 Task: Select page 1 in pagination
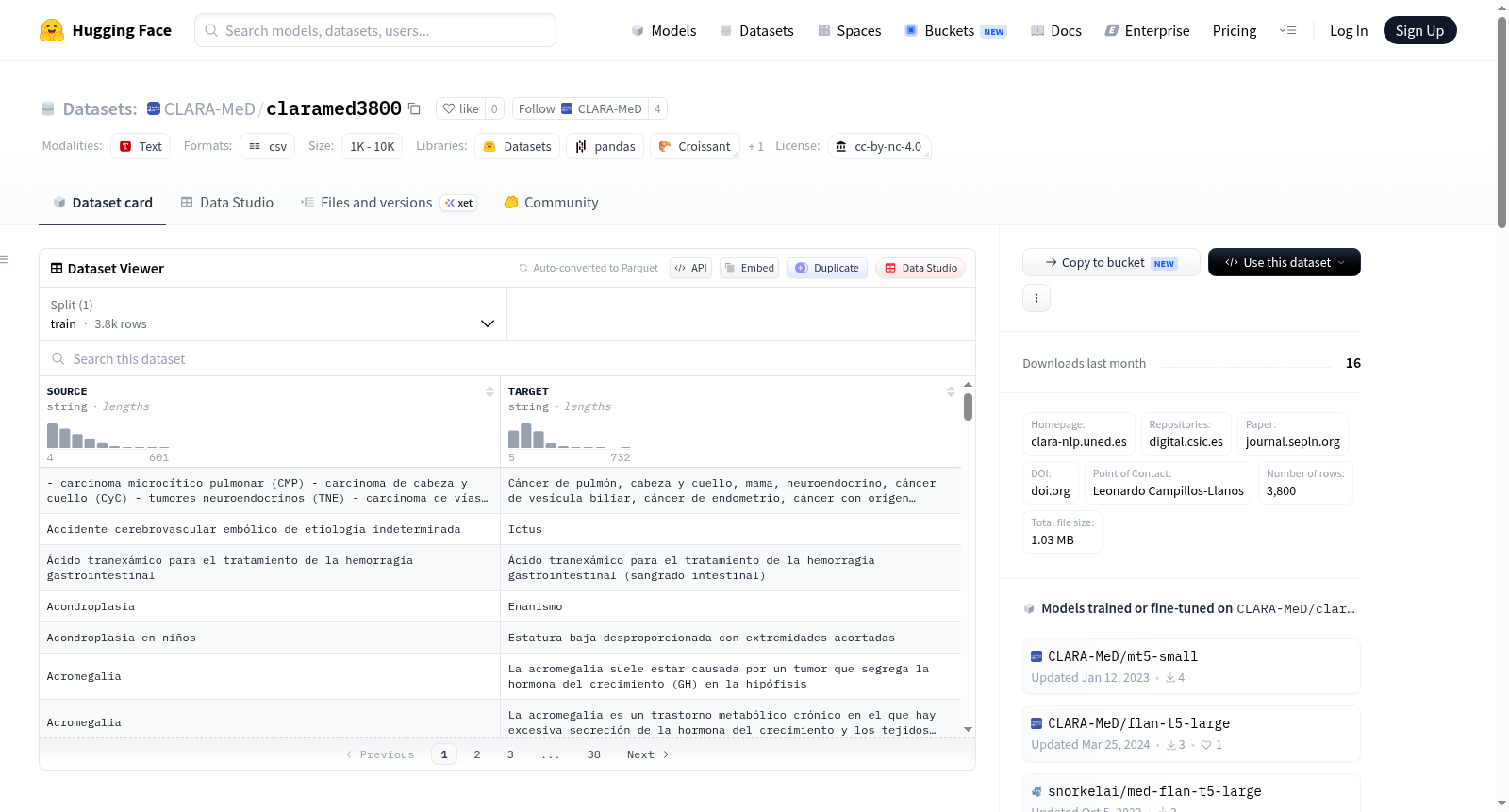point(444,754)
